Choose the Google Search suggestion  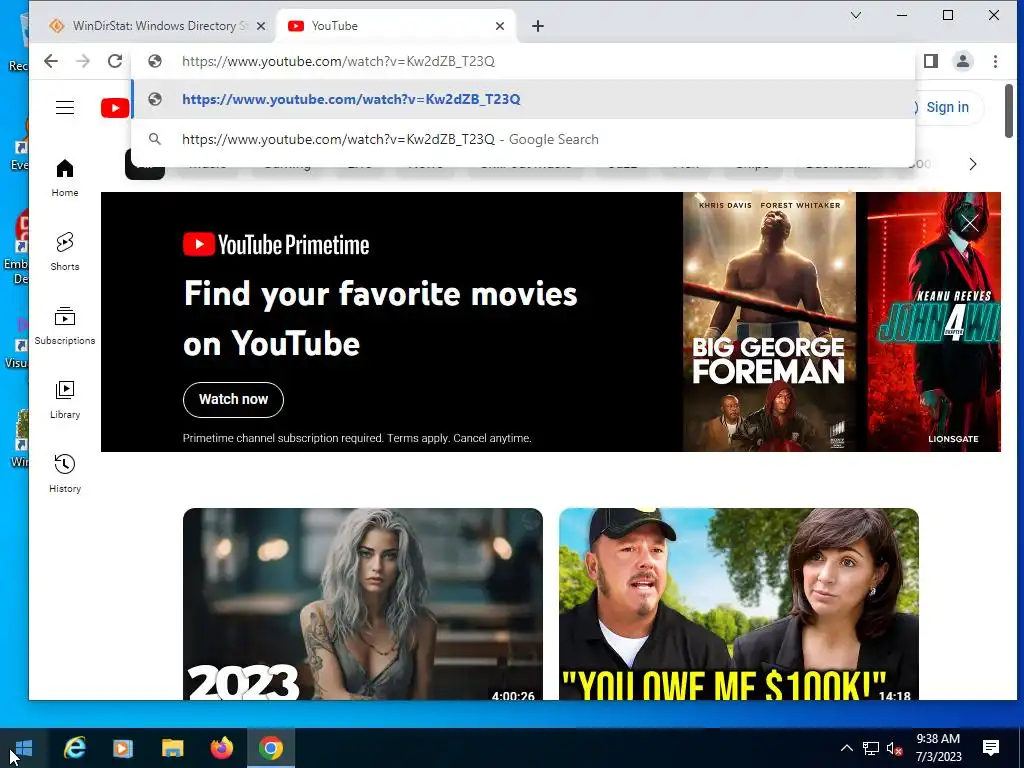point(522,139)
